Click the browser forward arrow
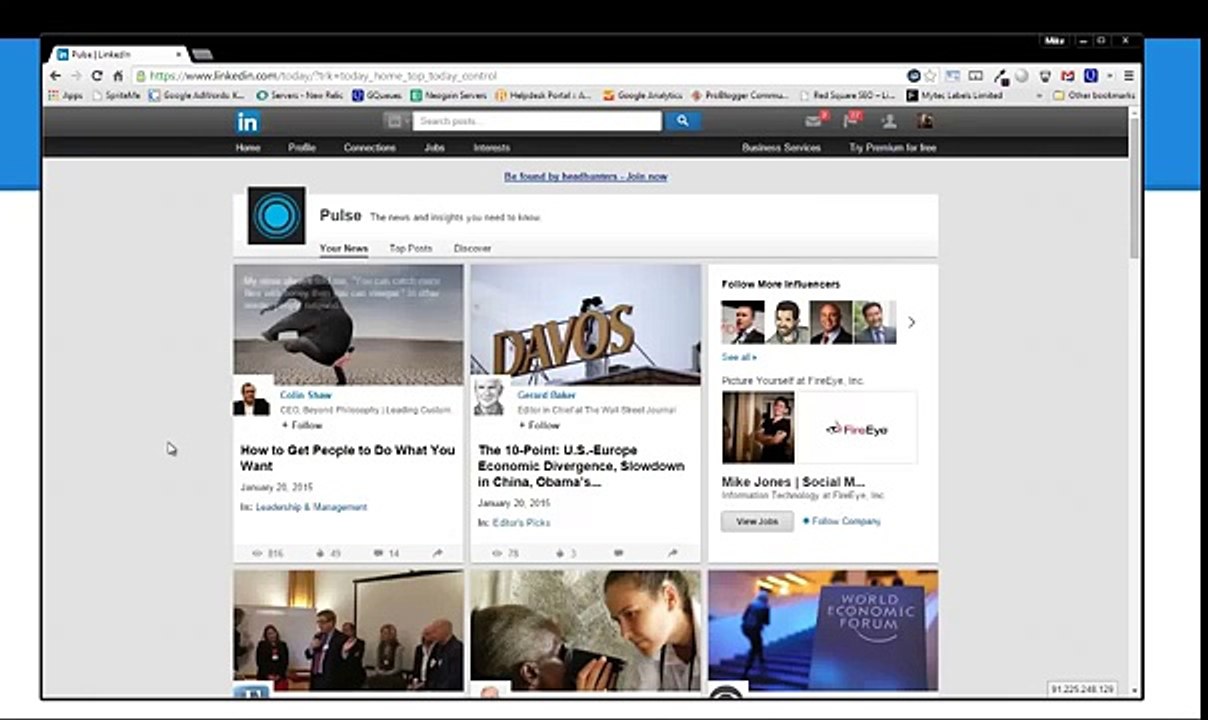1208x720 pixels. click(76, 76)
